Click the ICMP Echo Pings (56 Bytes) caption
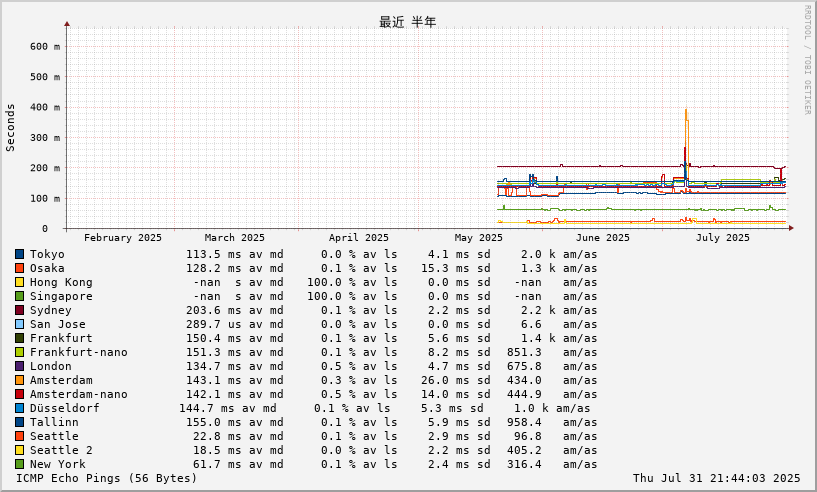The width and height of the screenshot is (817, 492). (x=107, y=478)
